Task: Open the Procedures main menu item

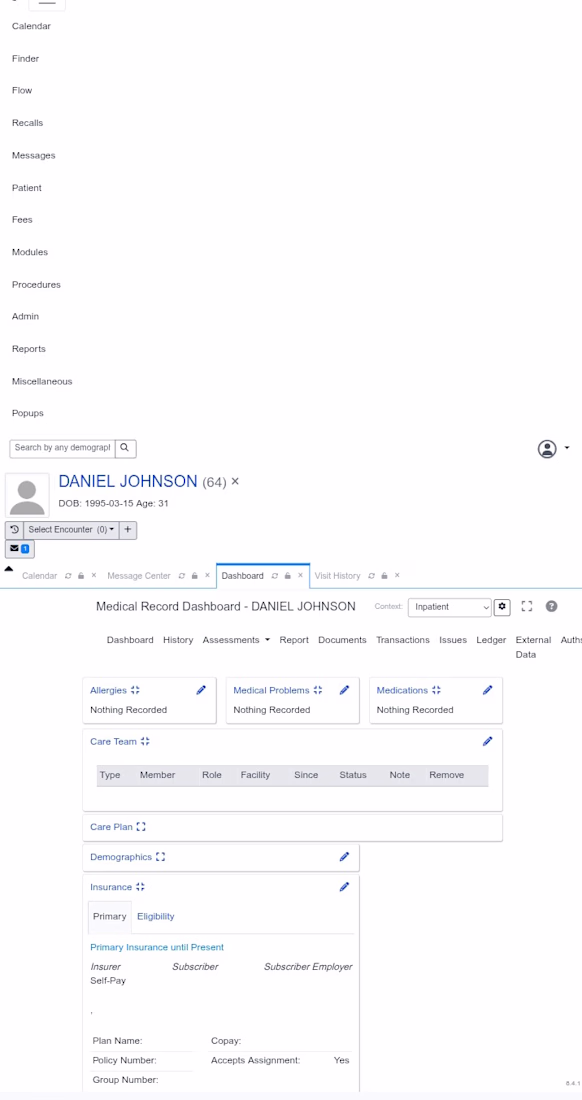Action: (x=36, y=285)
